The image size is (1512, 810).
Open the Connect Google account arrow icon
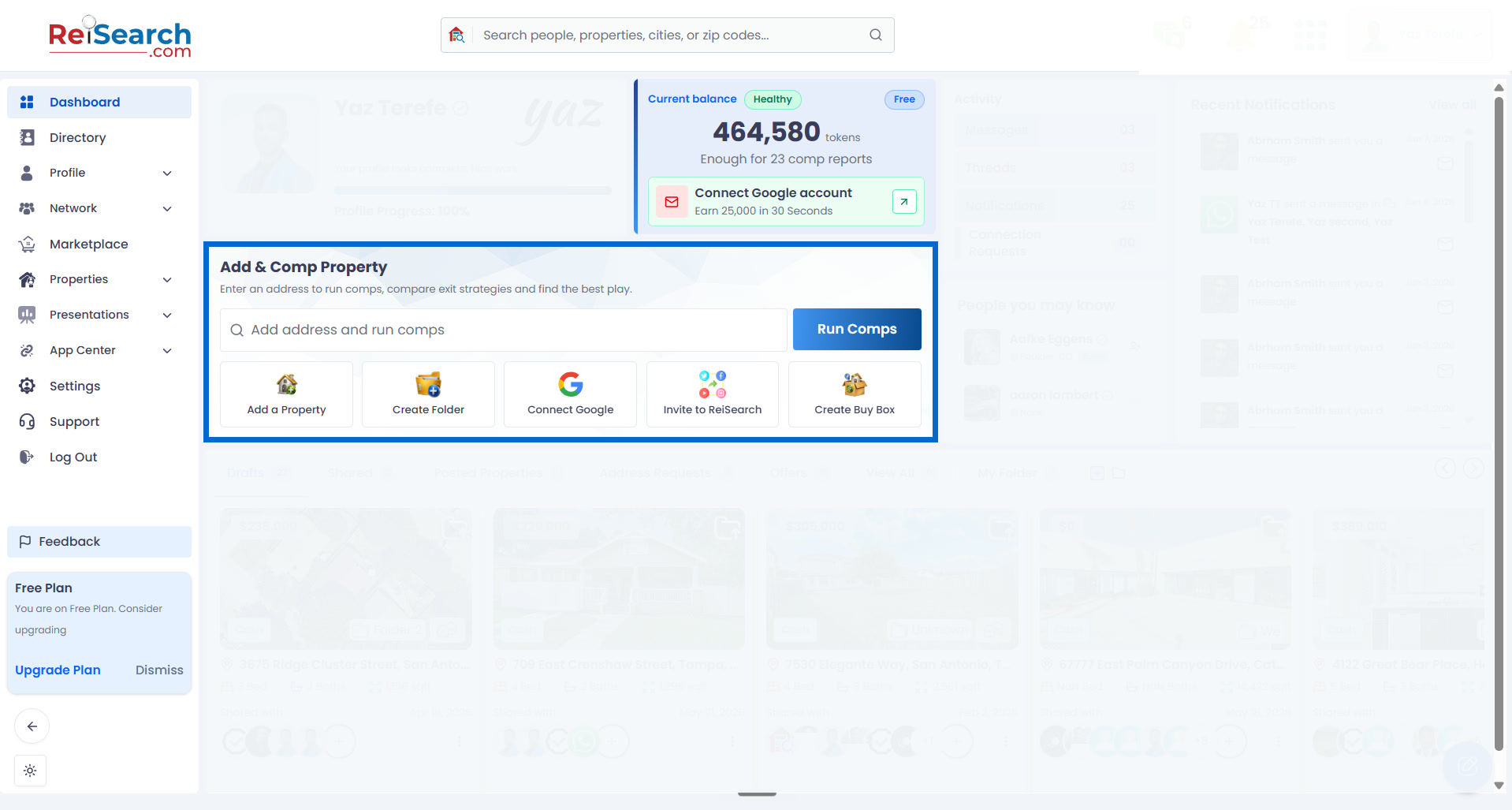(904, 202)
